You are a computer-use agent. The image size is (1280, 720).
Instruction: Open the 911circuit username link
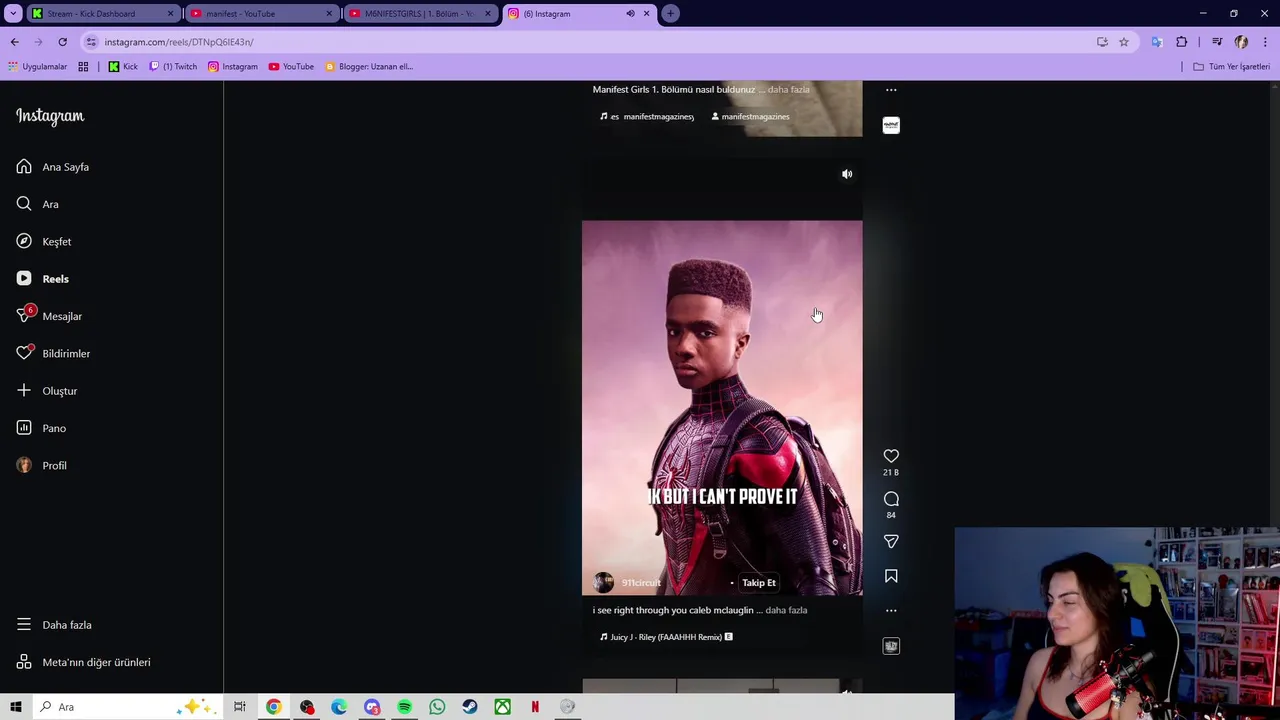click(x=641, y=583)
